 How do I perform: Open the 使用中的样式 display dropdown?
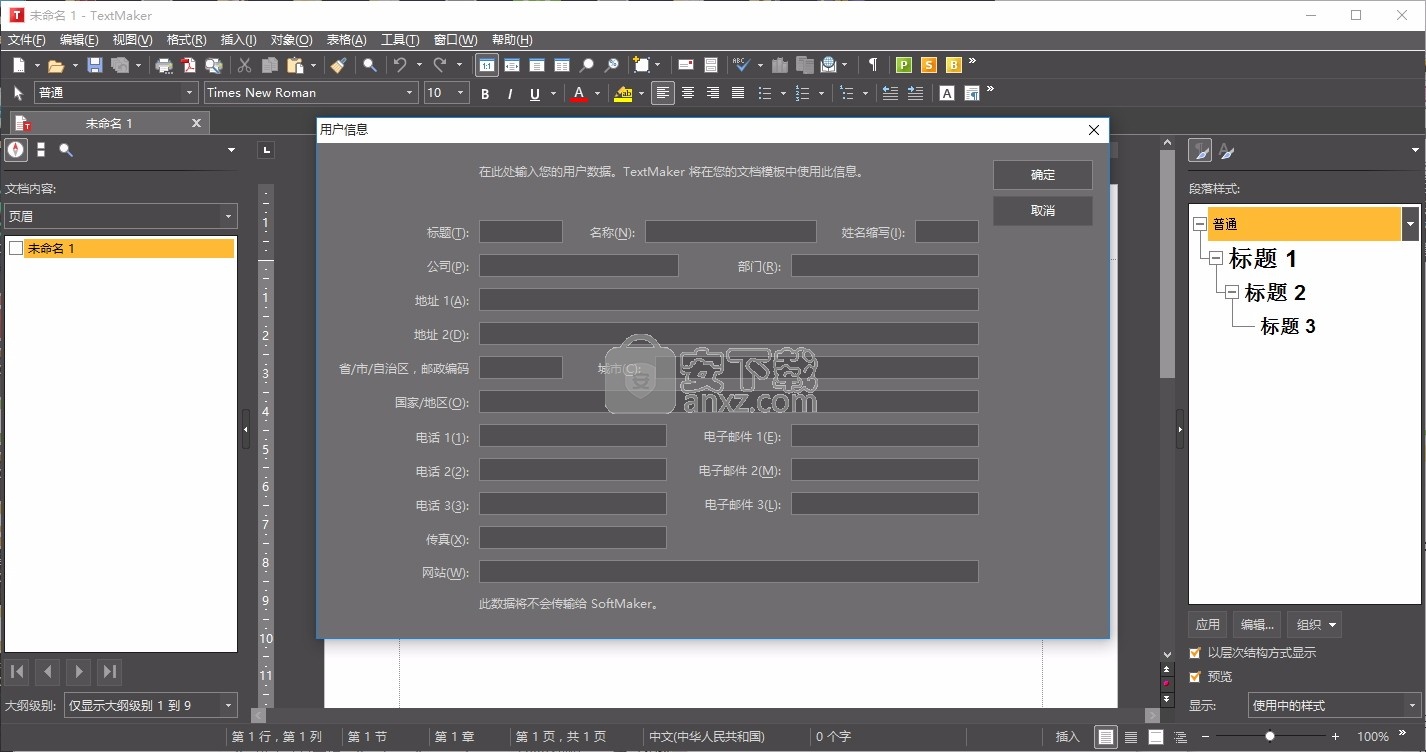1412,706
